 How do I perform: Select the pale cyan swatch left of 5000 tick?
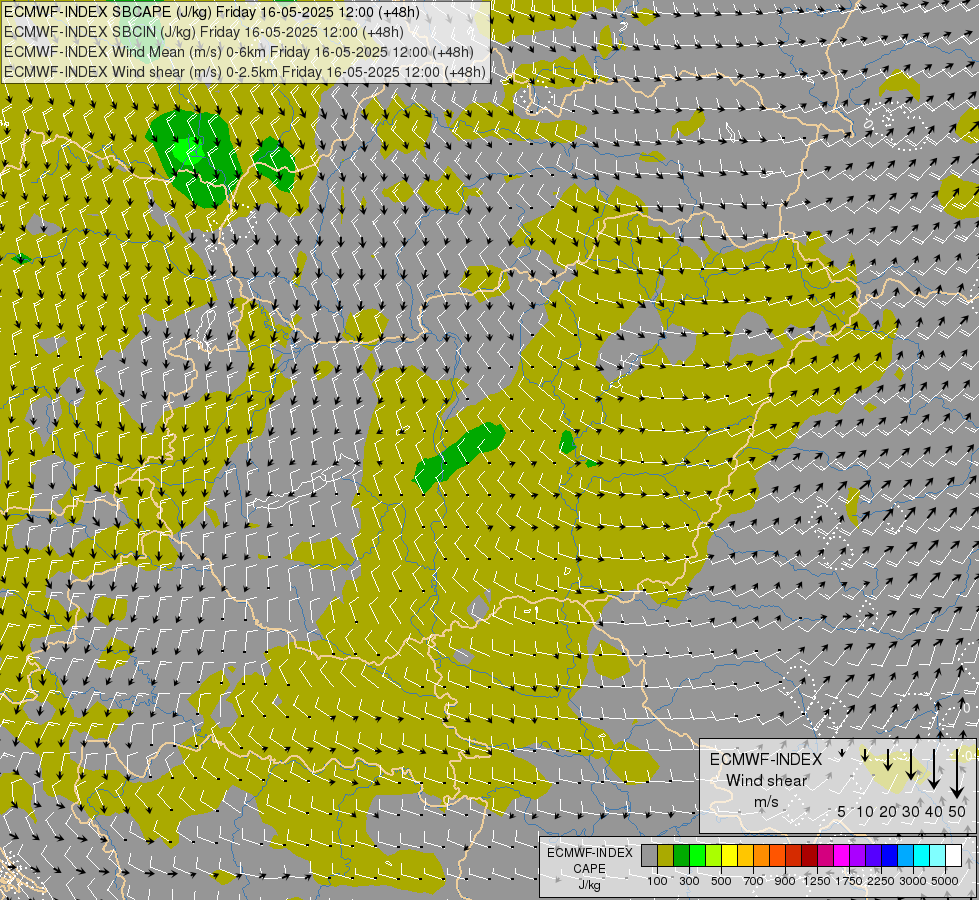[x=938, y=856]
